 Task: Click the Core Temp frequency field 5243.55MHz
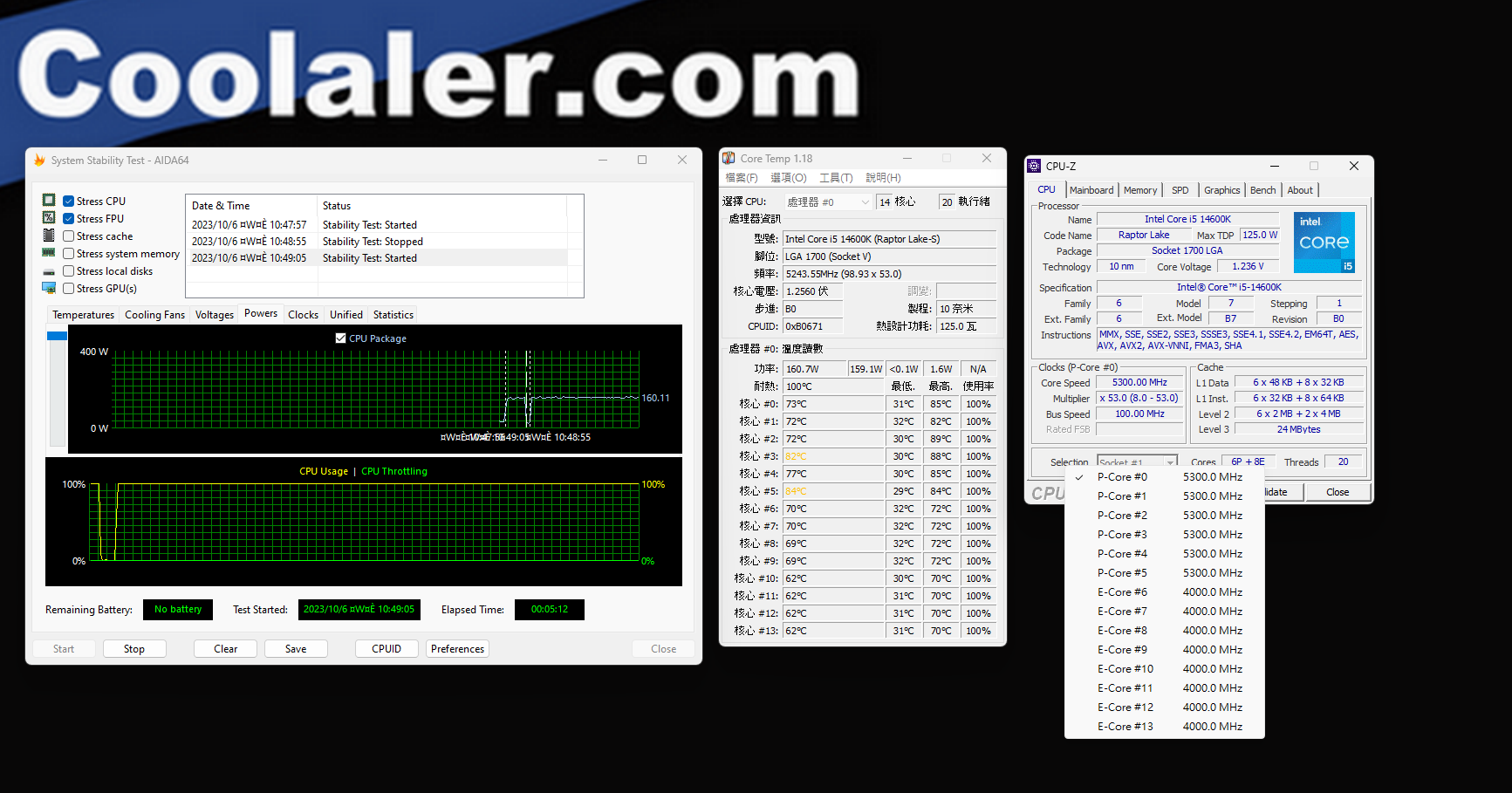(889, 274)
